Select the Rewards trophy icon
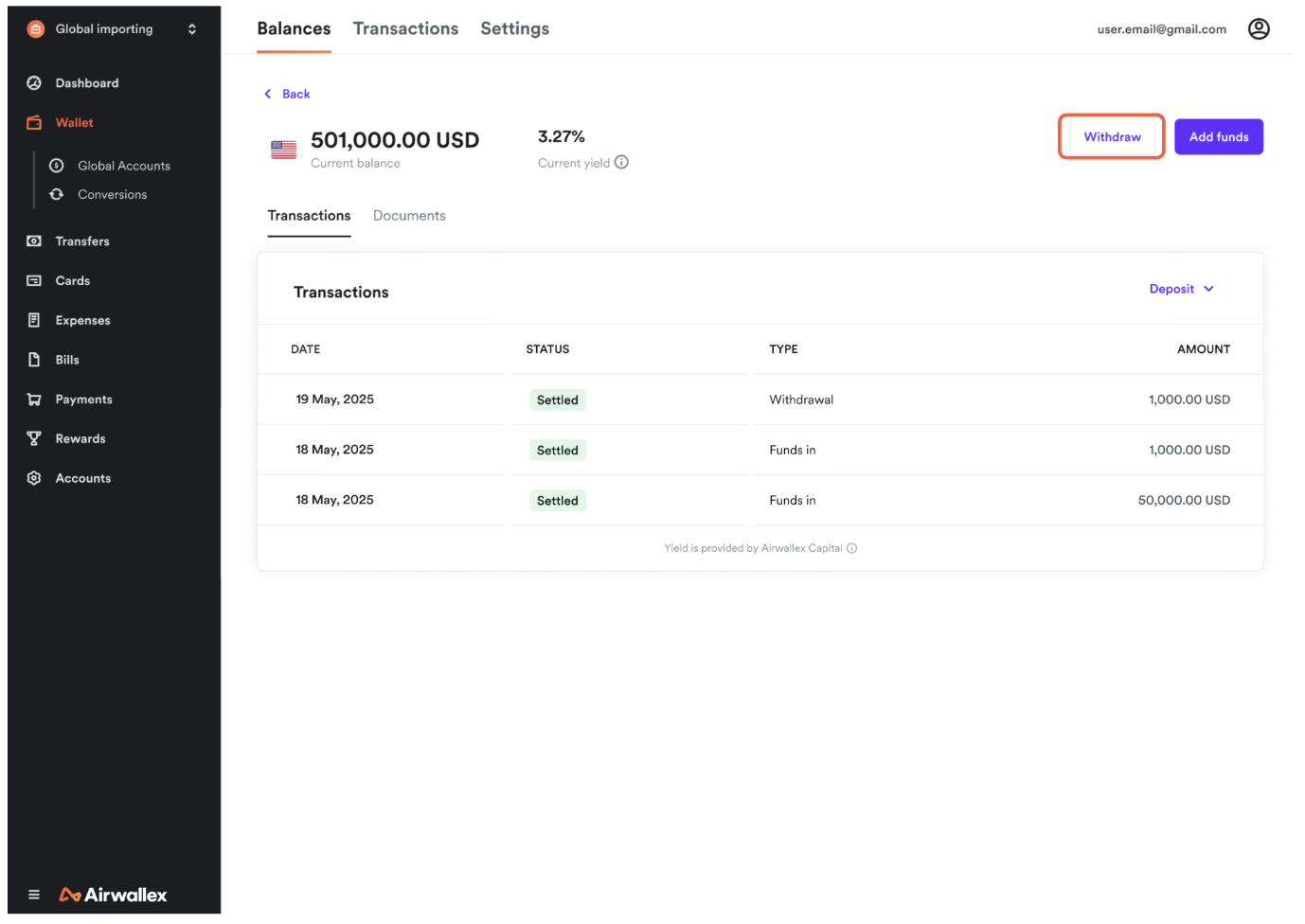1305x924 pixels. click(x=34, y=438)
